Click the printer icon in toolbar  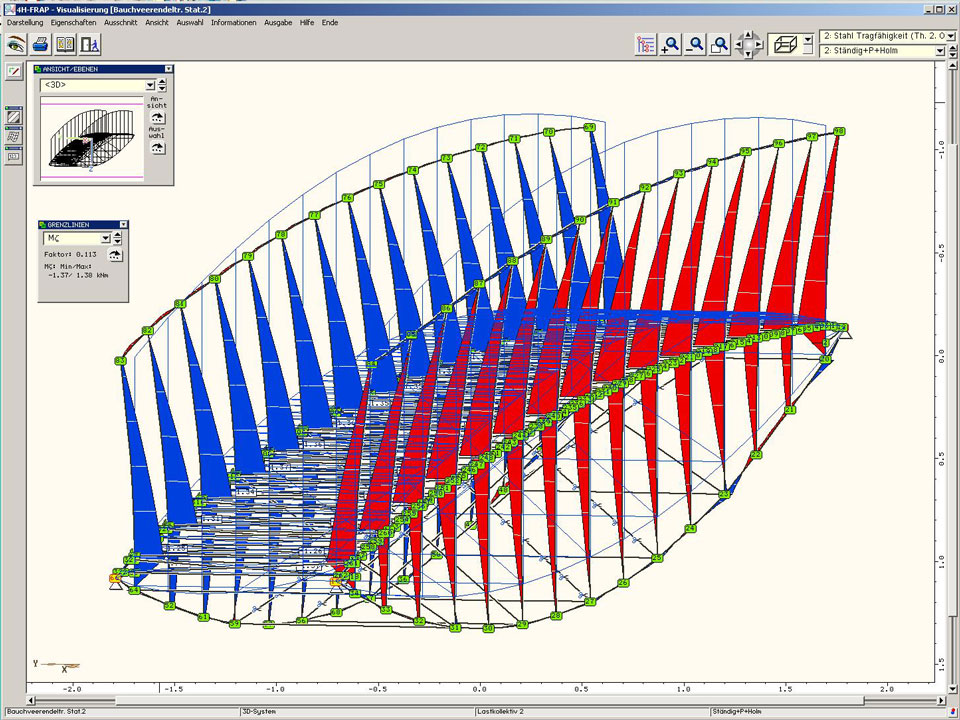(40, 44)
